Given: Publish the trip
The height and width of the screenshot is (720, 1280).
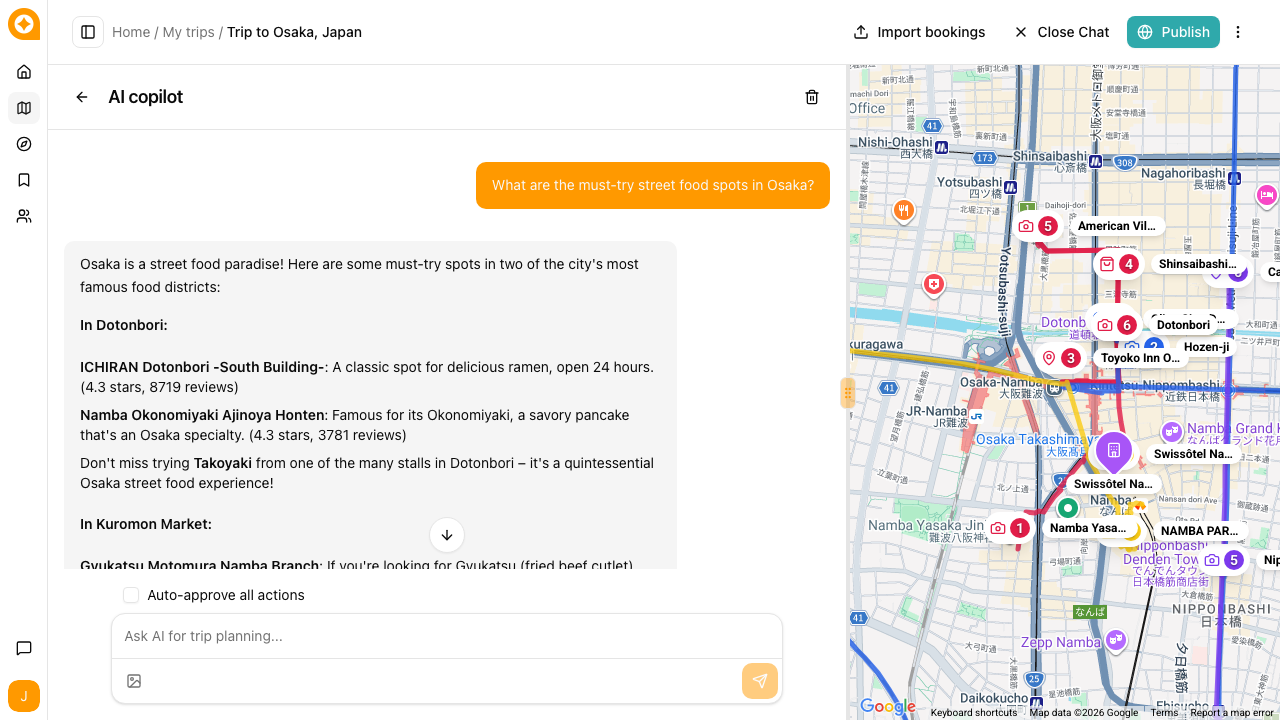Looking at the screenshot, I should click(x=1173, y=32).
